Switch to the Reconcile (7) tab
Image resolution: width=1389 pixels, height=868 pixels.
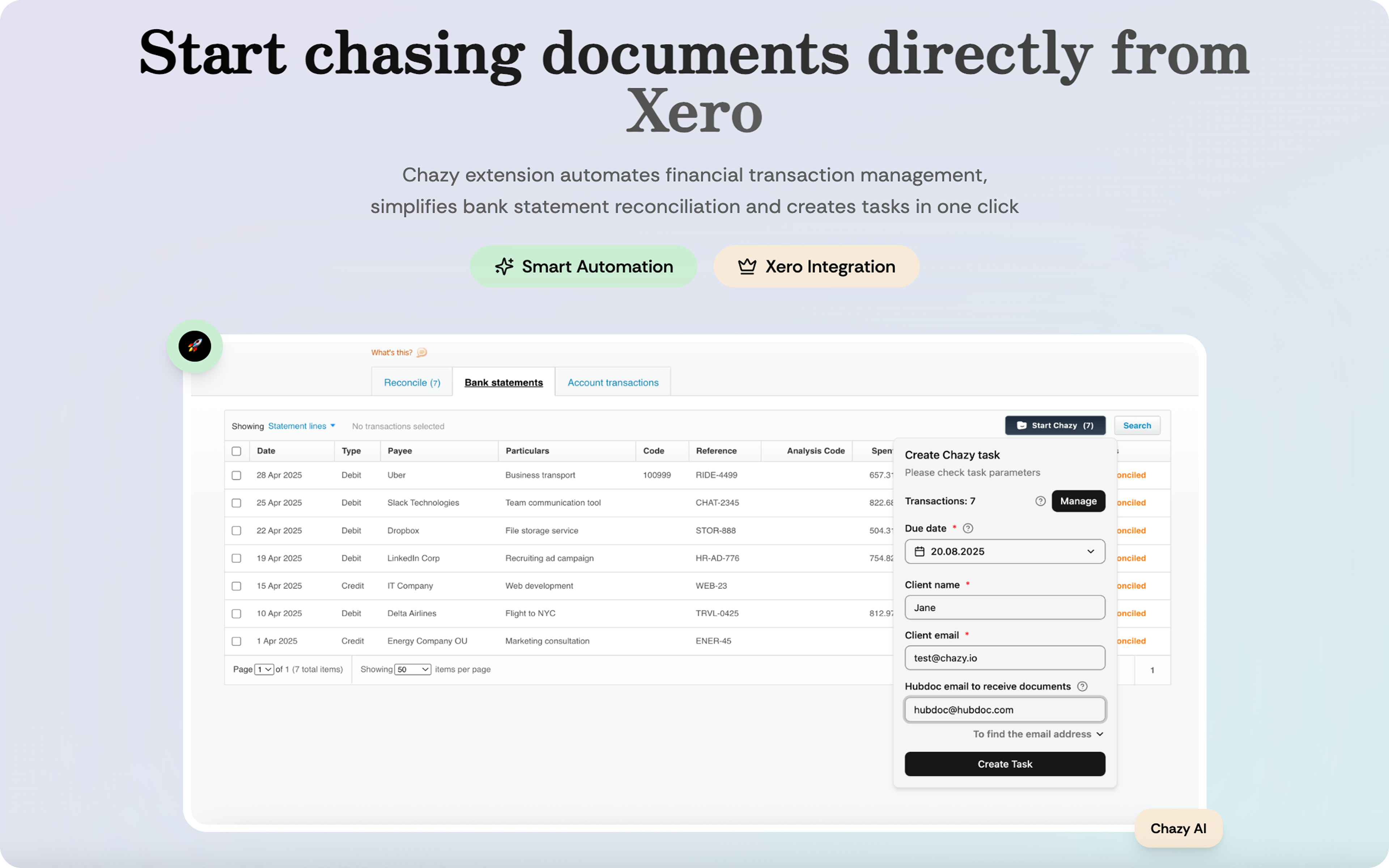pyautogui.click(x=412, y=382)
